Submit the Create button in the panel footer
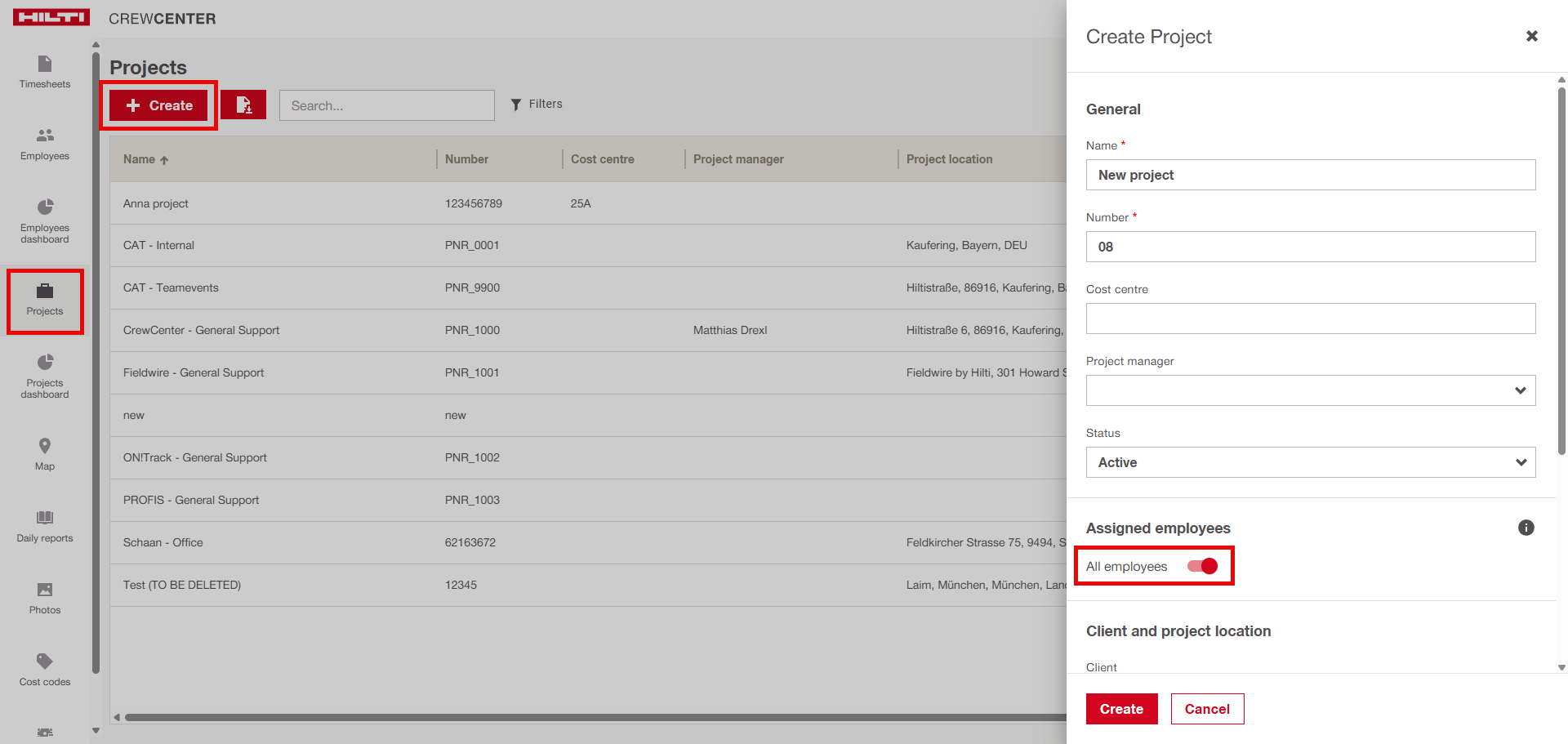This screenshot has height=744, width=1568. point(1121,709)
